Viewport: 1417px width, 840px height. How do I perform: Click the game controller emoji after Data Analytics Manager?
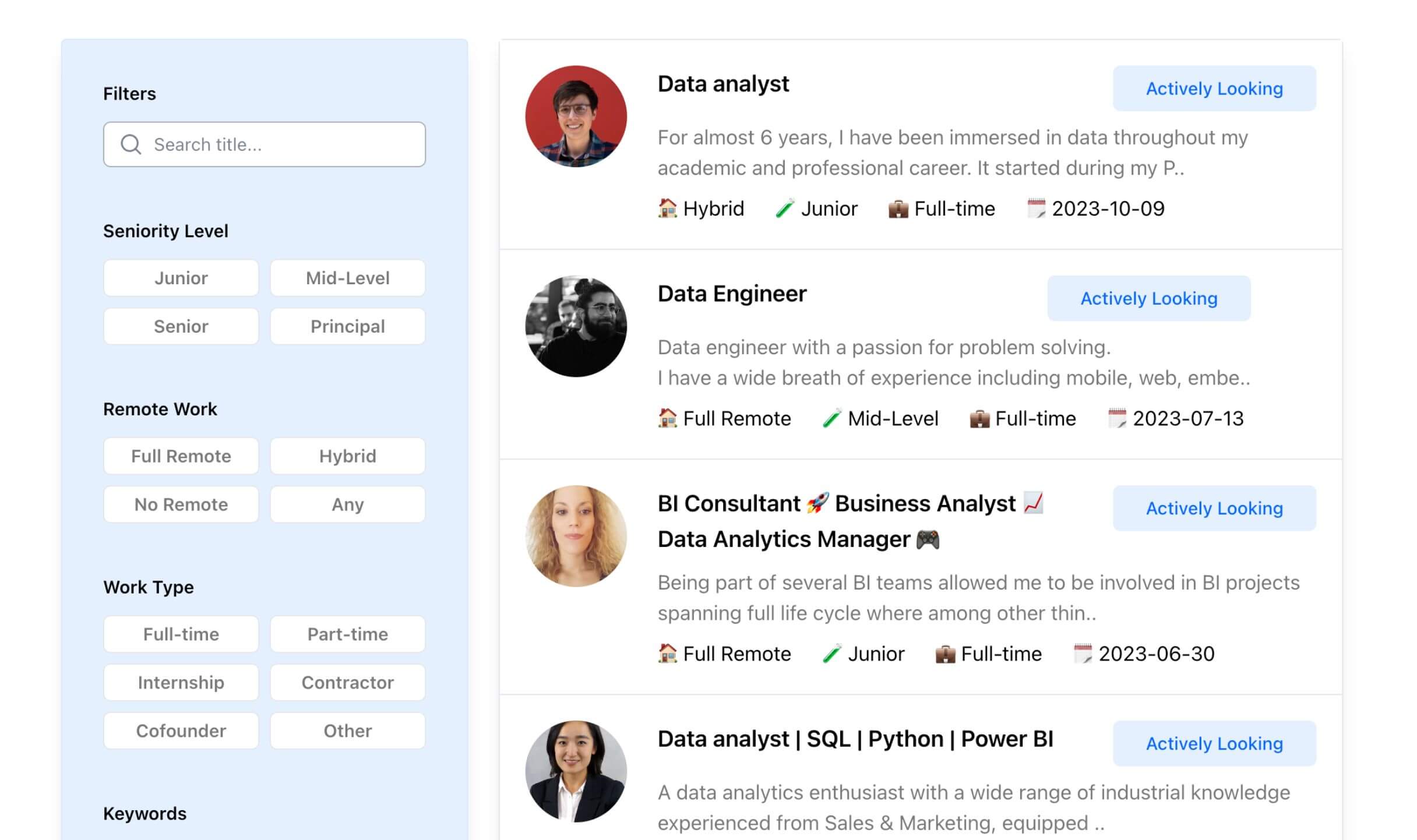929,539
